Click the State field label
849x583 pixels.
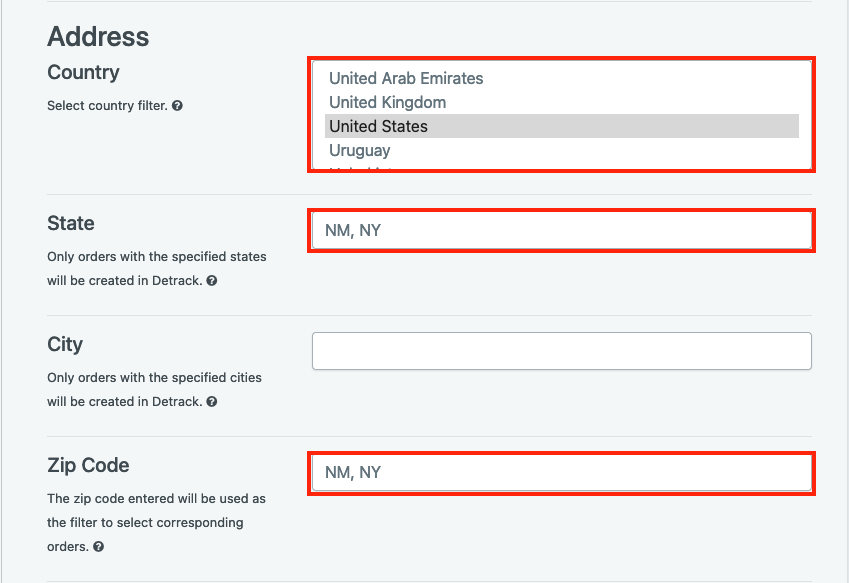point(71,223)
